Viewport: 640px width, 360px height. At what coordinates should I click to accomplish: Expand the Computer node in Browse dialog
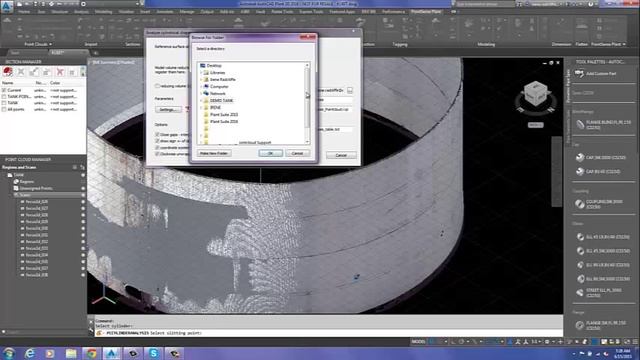(201, 87)
